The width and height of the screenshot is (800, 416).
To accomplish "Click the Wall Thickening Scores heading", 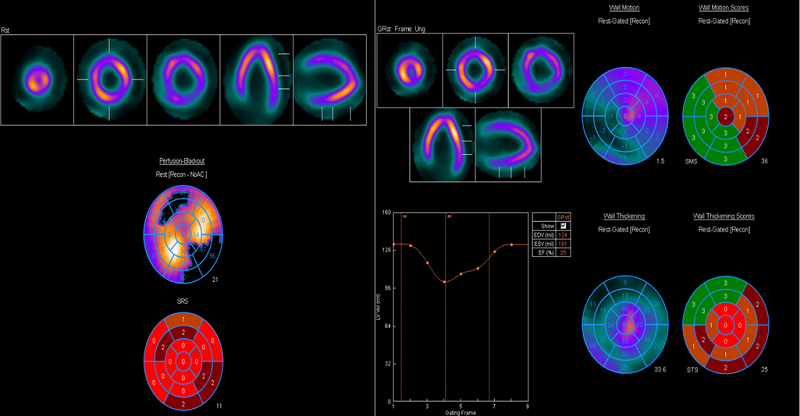I will pyautogui.click(x=725, y=215).
